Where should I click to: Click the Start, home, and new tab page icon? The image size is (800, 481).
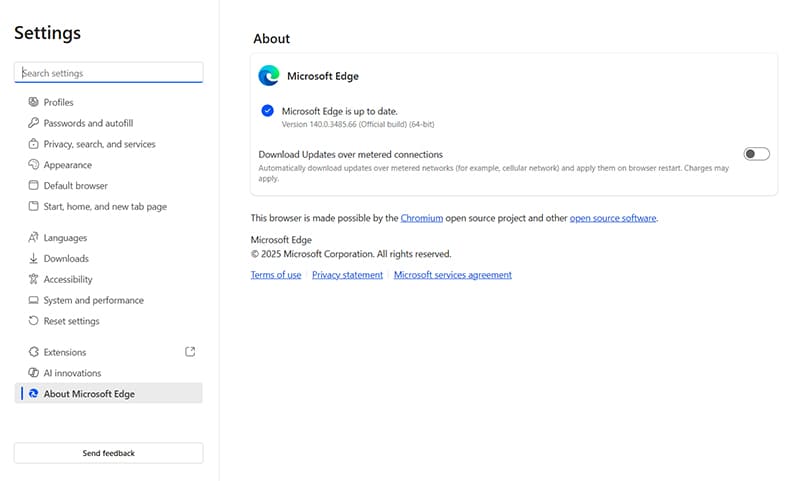point(33,207)
